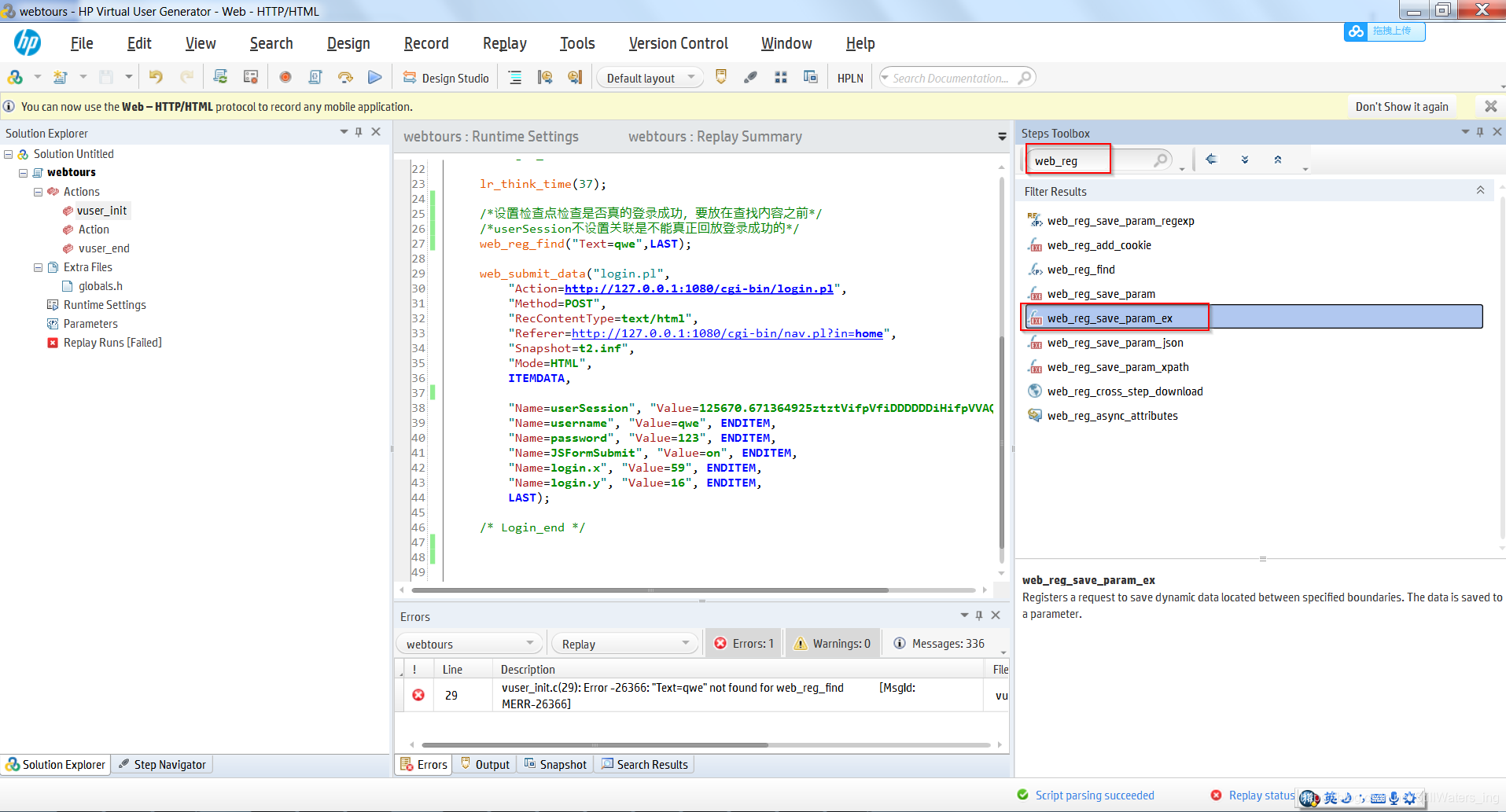This screenshot has width=1506, height=812.
Task: Open the File menu
Action: [x=82, y=43]
